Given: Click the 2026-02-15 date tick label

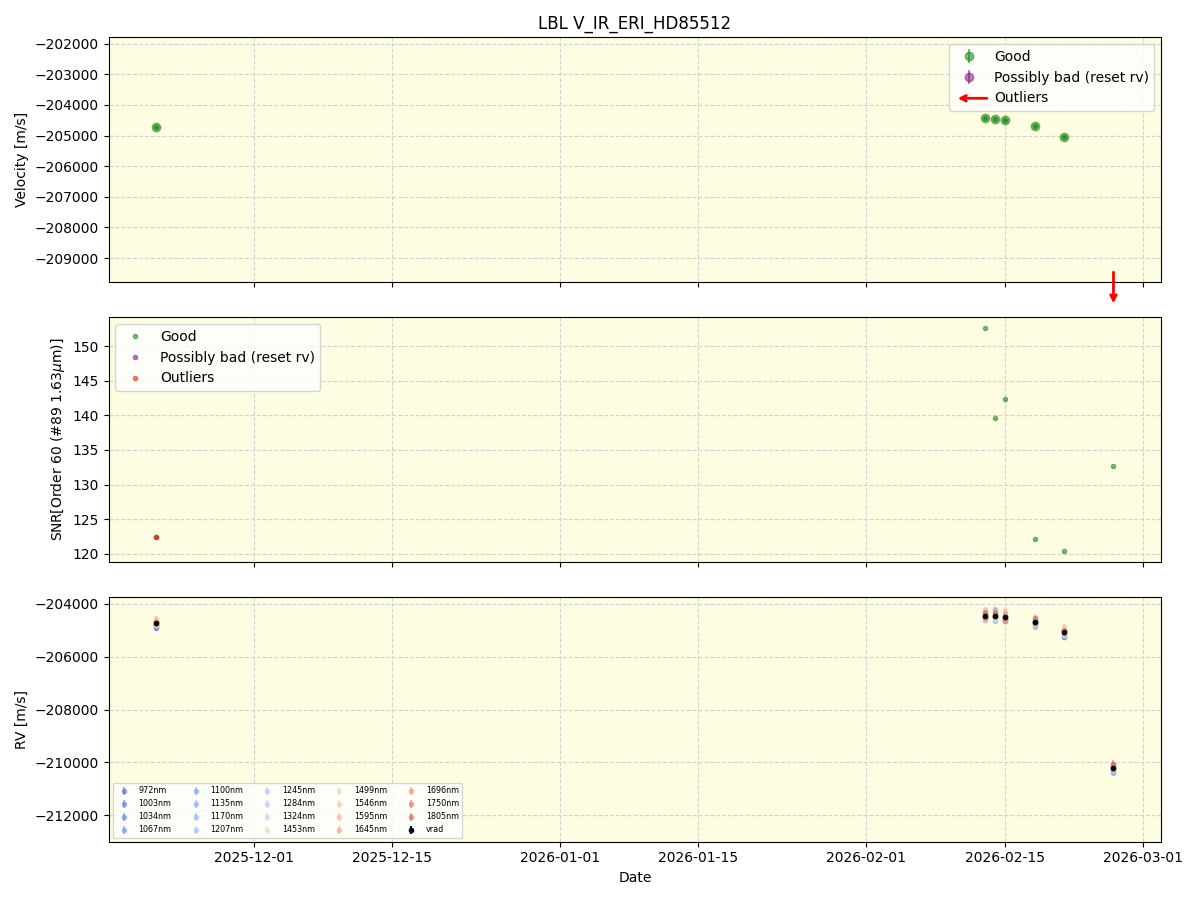Looking at the screenshot, I should (1005, 857).
